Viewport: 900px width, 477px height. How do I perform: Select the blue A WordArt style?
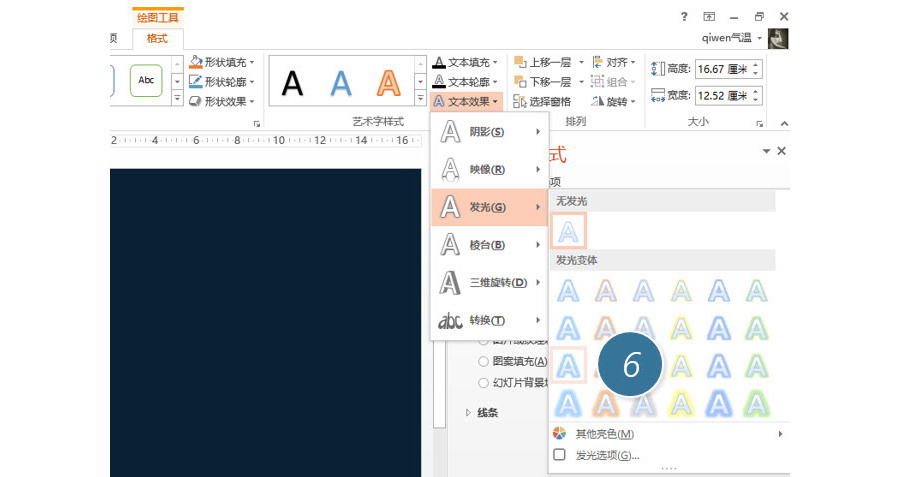(x=341, y=83)
